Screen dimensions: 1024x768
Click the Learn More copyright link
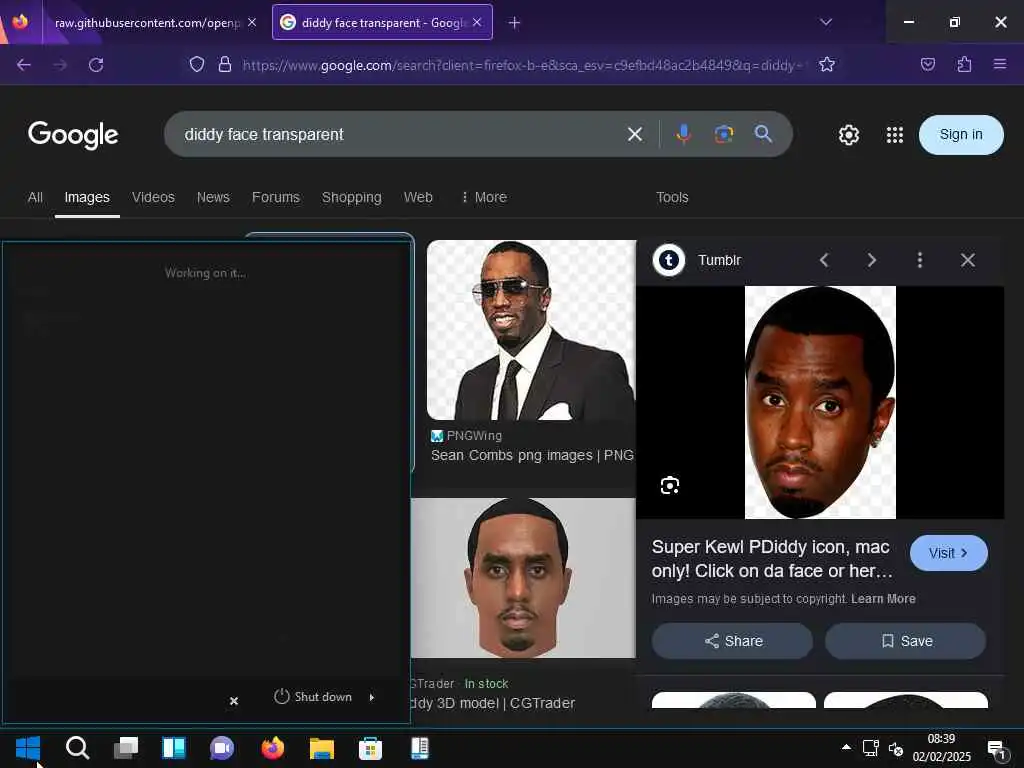(883, 599)
